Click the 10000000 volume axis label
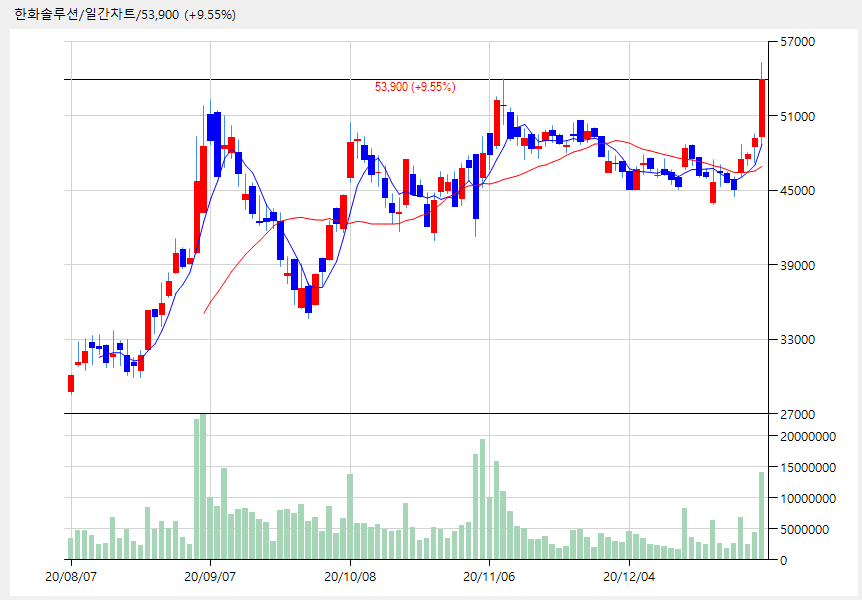Screen dimensions: 862x600 808,498
